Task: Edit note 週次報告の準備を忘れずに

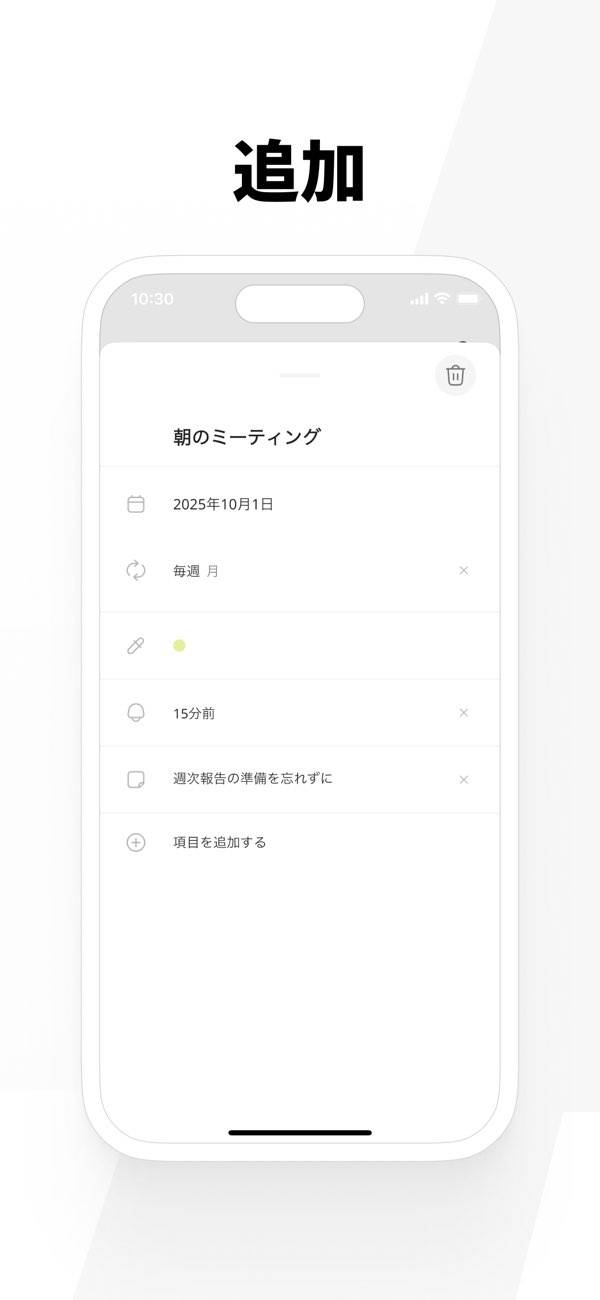Action: 252,779
